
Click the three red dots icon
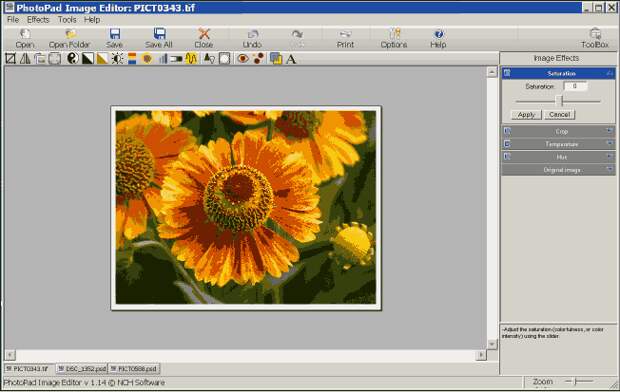259,59
